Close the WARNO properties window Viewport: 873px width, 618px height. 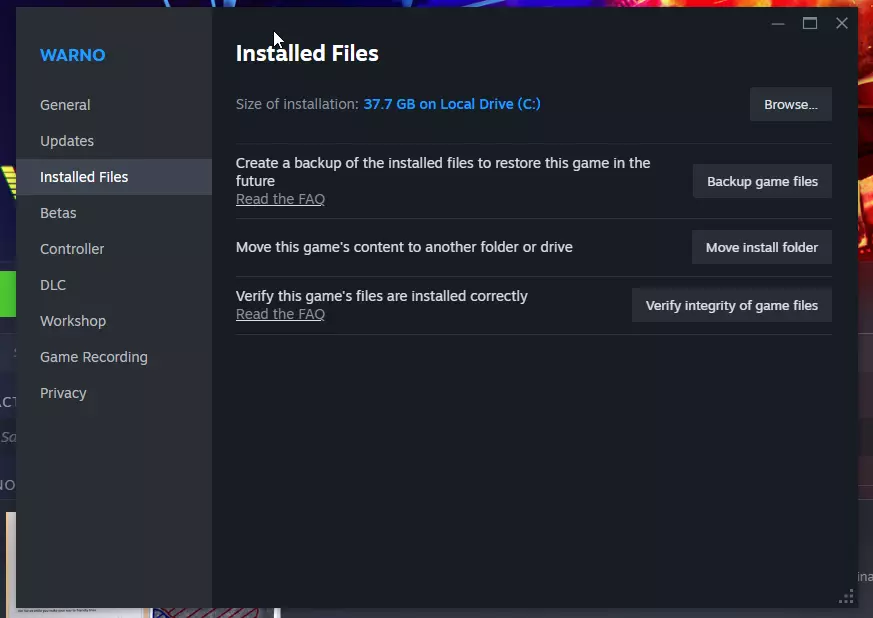coord(842,23)
